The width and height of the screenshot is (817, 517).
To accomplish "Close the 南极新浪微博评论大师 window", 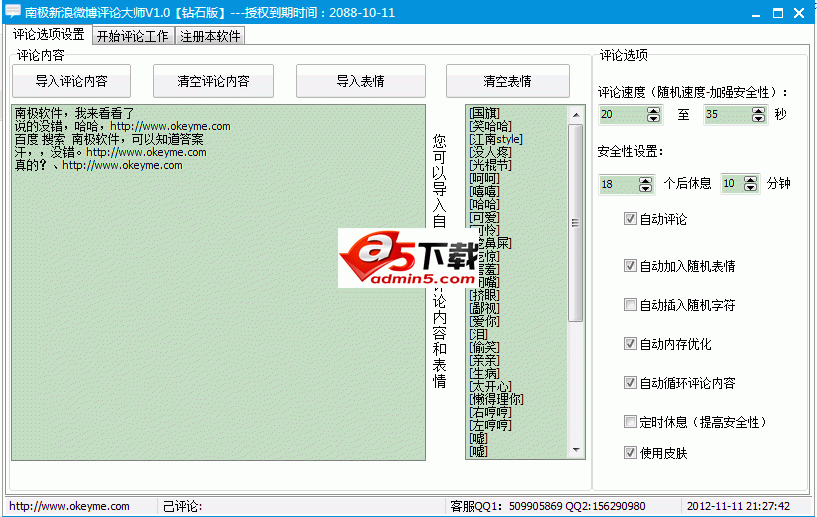I will (799, 13).
